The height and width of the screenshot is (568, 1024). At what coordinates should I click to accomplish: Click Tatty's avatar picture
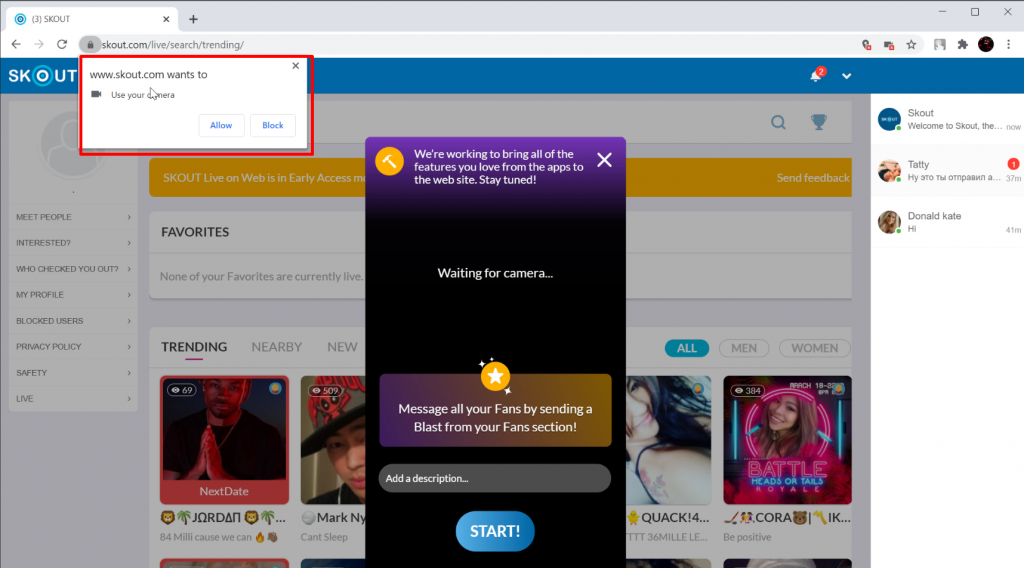[x=889, y=171]
